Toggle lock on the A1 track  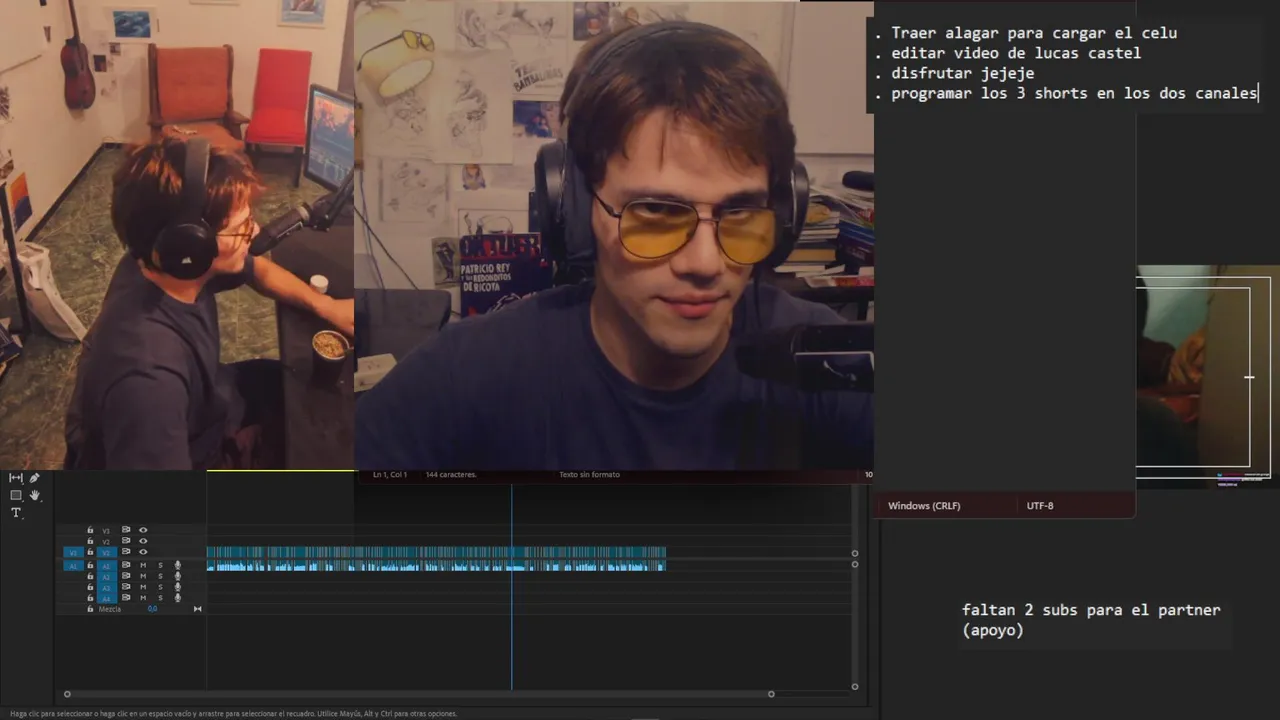tap(90, 565)
